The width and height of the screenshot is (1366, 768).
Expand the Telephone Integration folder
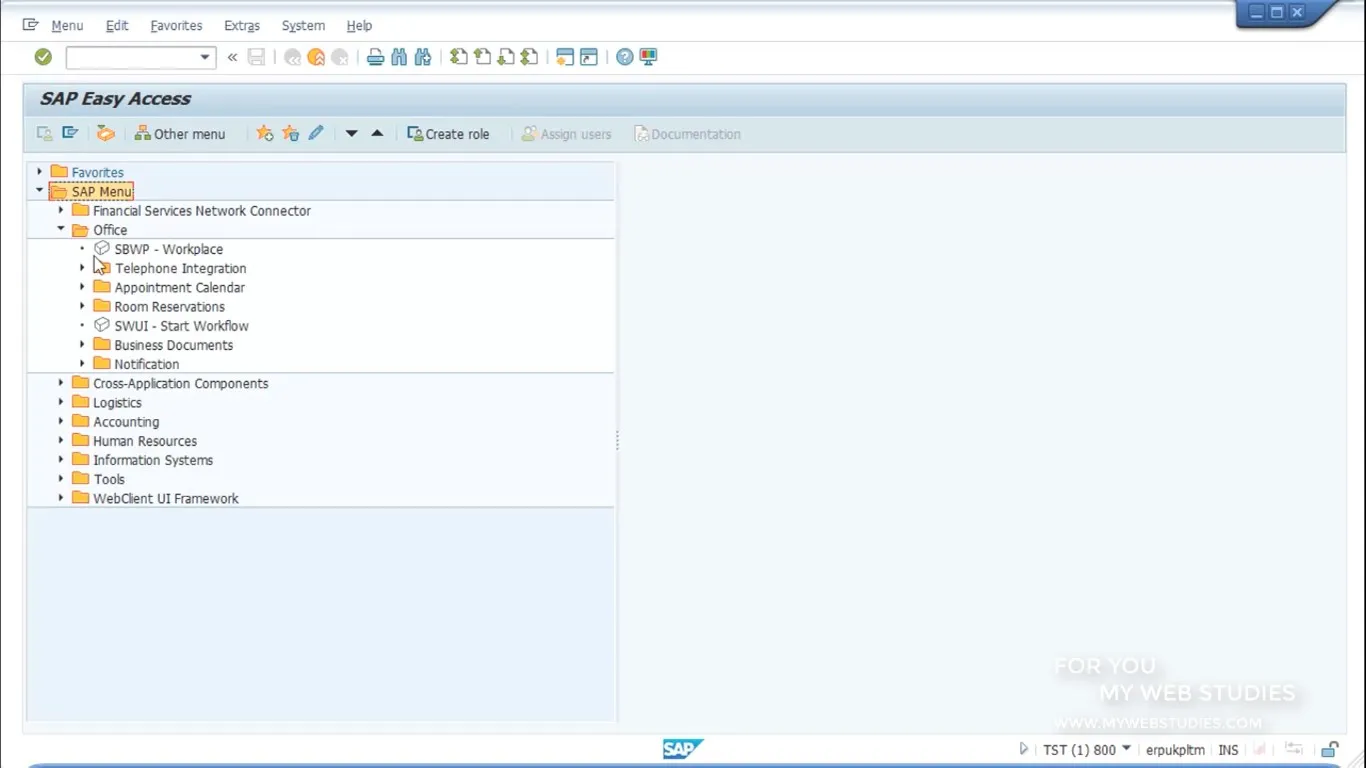point(82,268)
